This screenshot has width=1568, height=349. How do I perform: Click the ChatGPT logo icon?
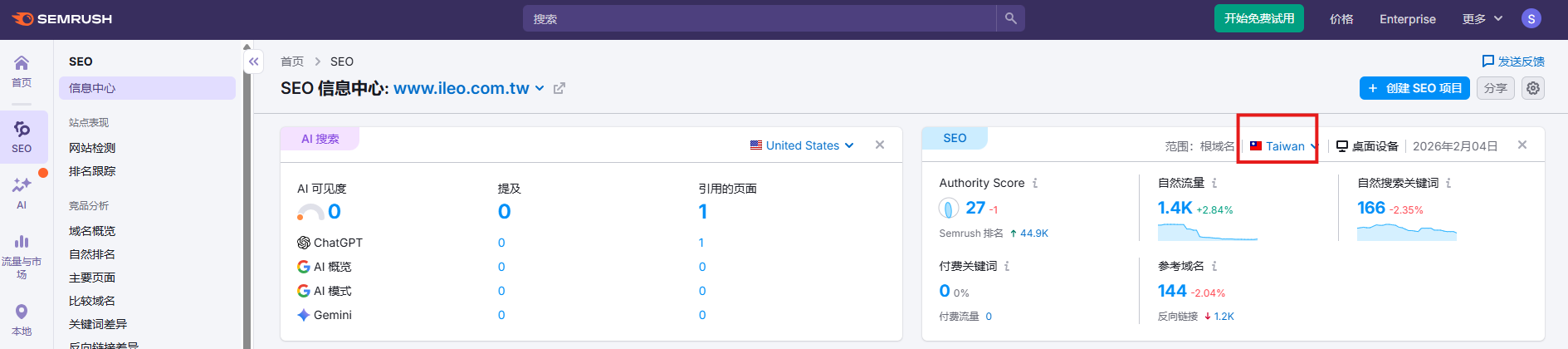click(x=304, y=243)
